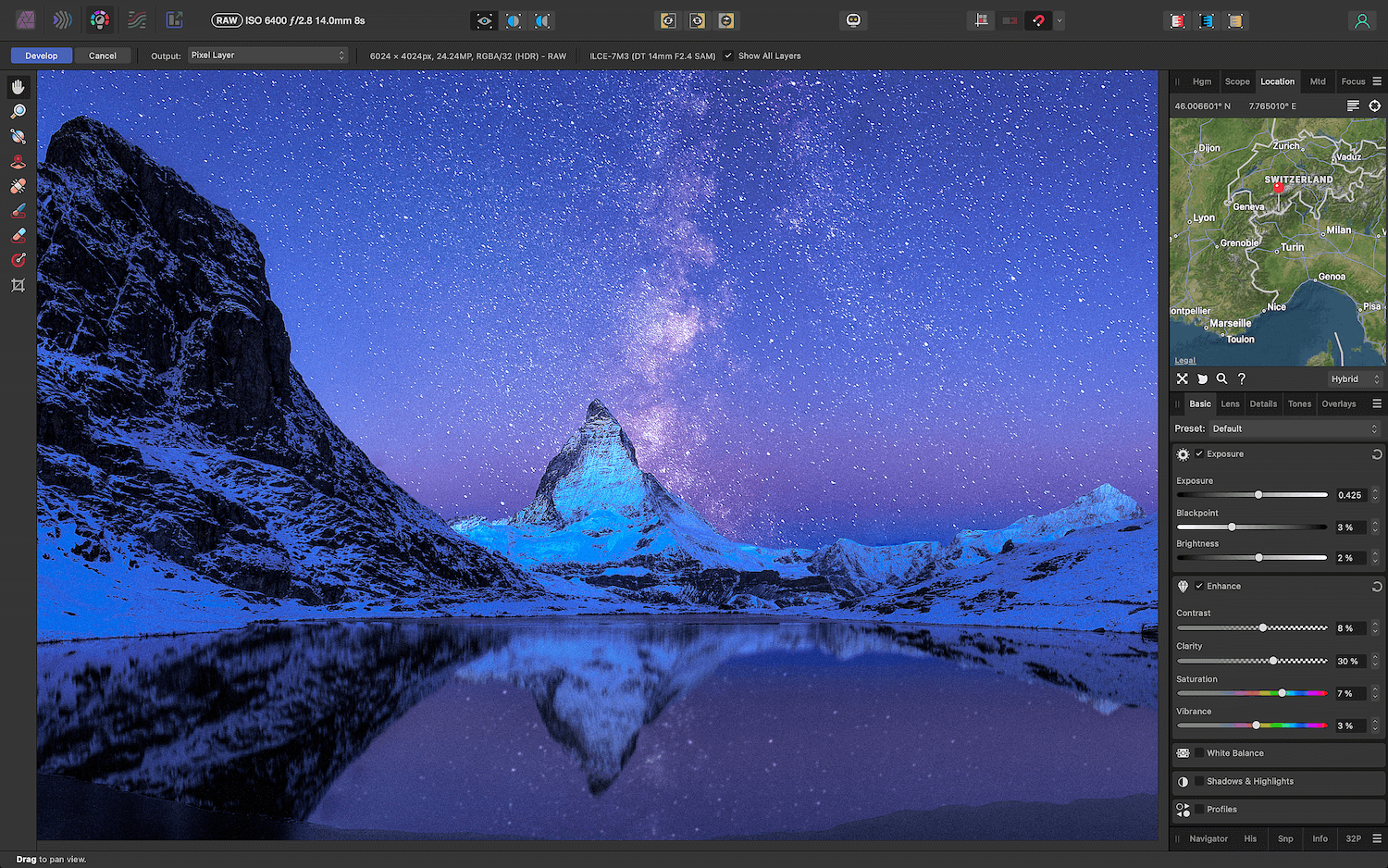
Task: Switch to the Scope tab
Action: point(1237,81)
